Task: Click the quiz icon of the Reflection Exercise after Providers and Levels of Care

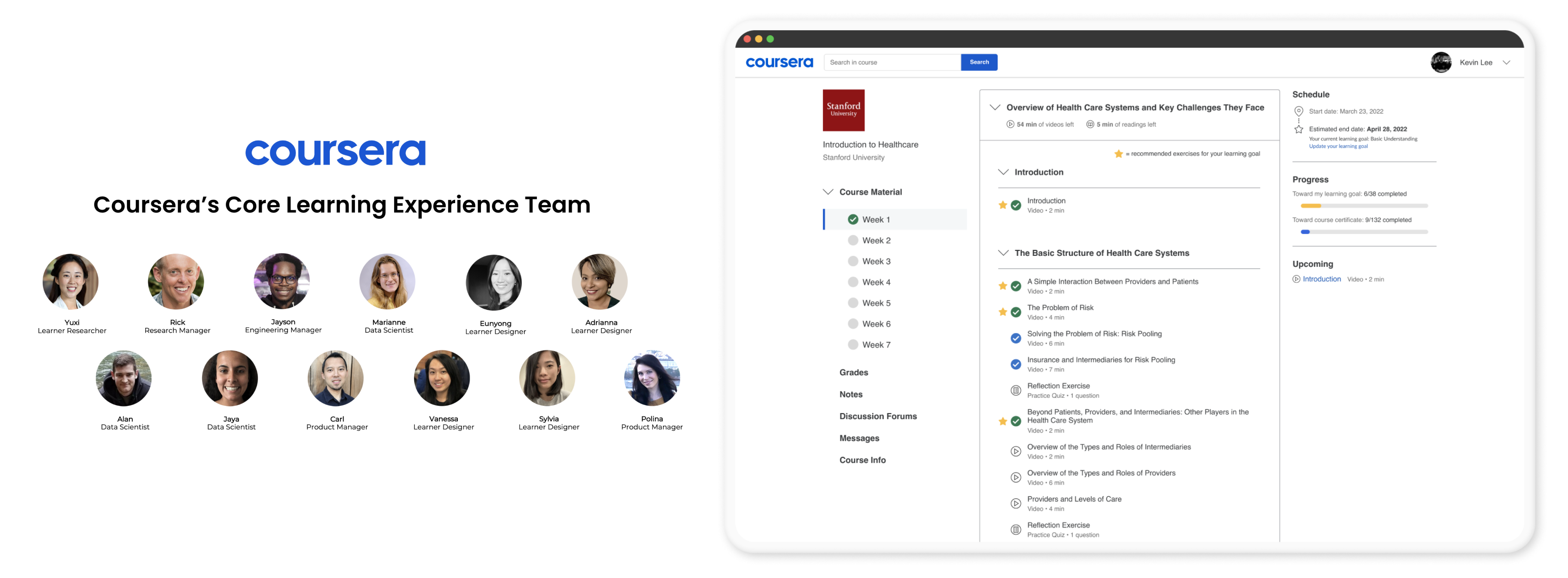Action: 1016,530
